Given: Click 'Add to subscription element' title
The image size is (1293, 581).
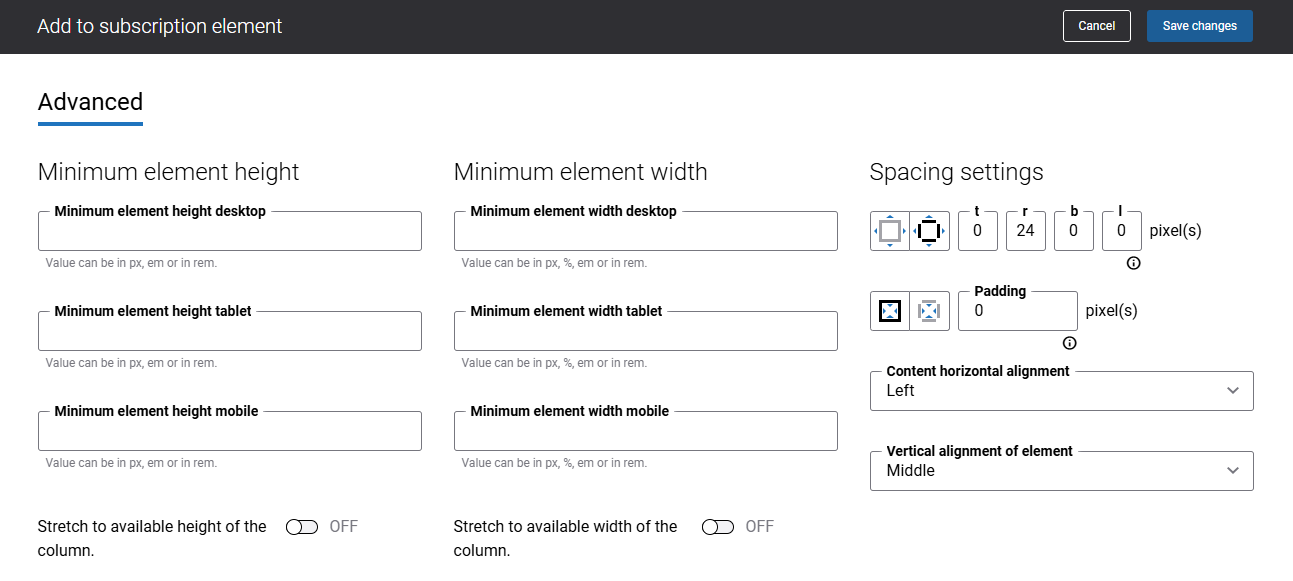Looking at the screenshot, I should click(x=160, y=26).
